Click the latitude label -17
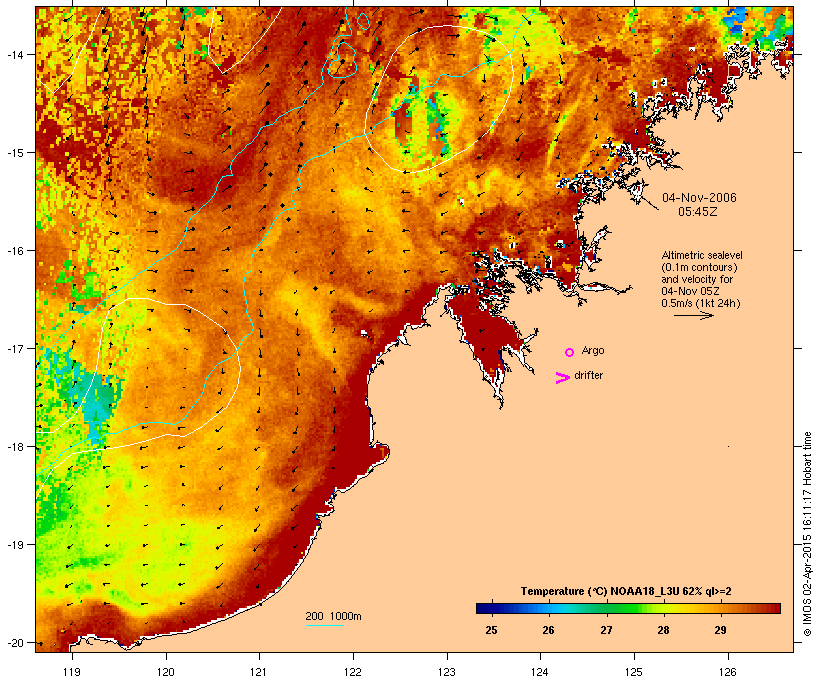820x680 pixels. (x=14, y=348)
